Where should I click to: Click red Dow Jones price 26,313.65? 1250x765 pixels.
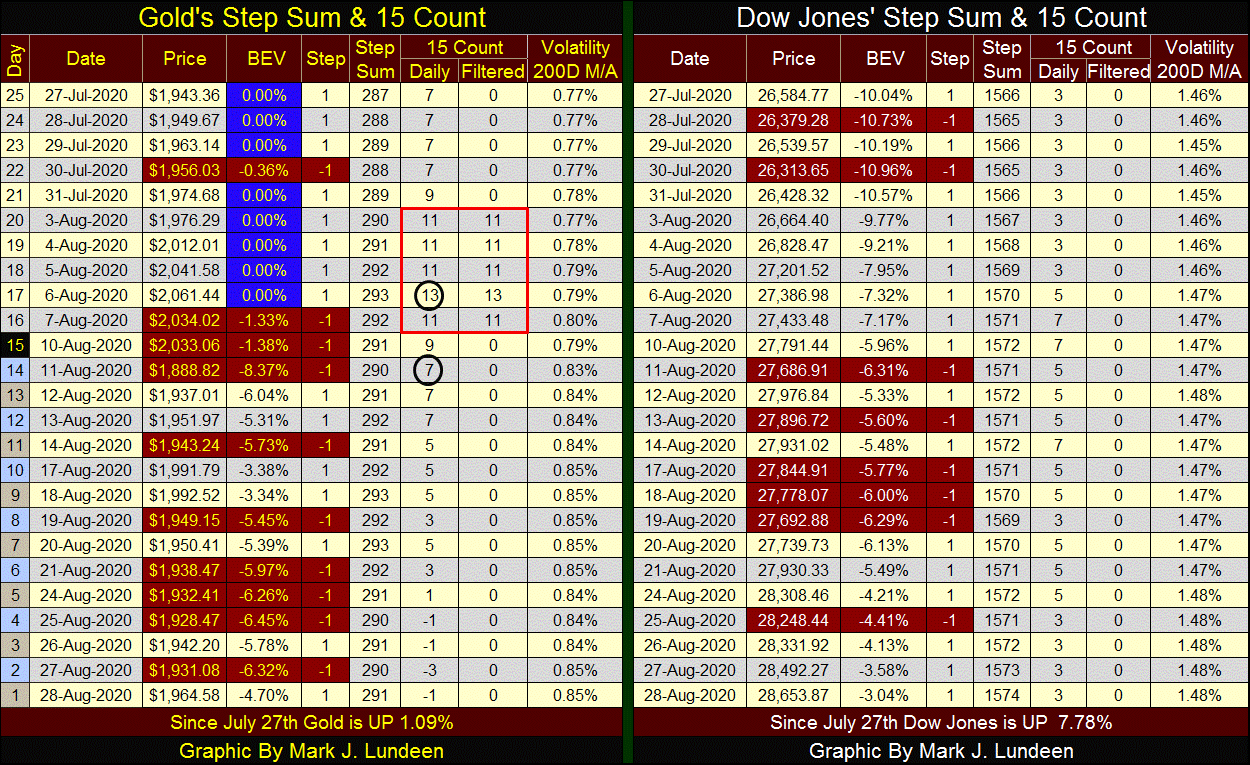click(794, 171)
